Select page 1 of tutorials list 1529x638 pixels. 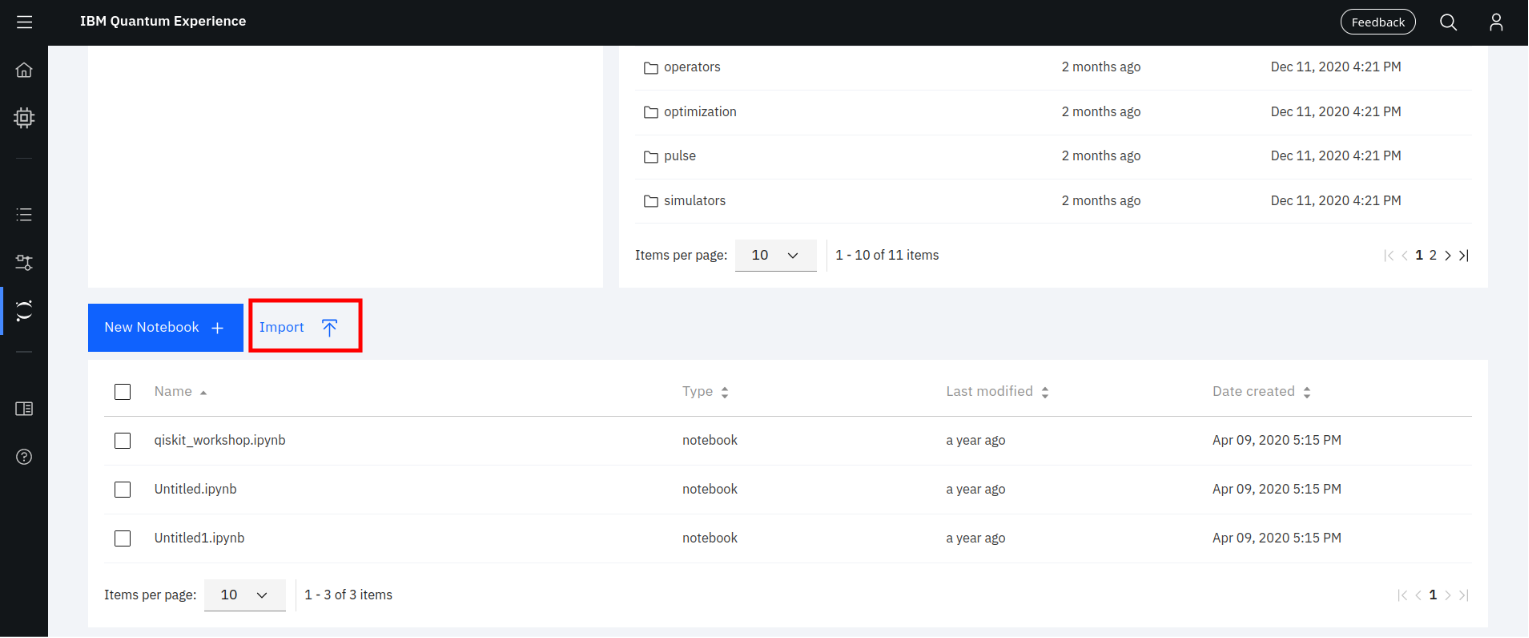tap(1419, 256)
